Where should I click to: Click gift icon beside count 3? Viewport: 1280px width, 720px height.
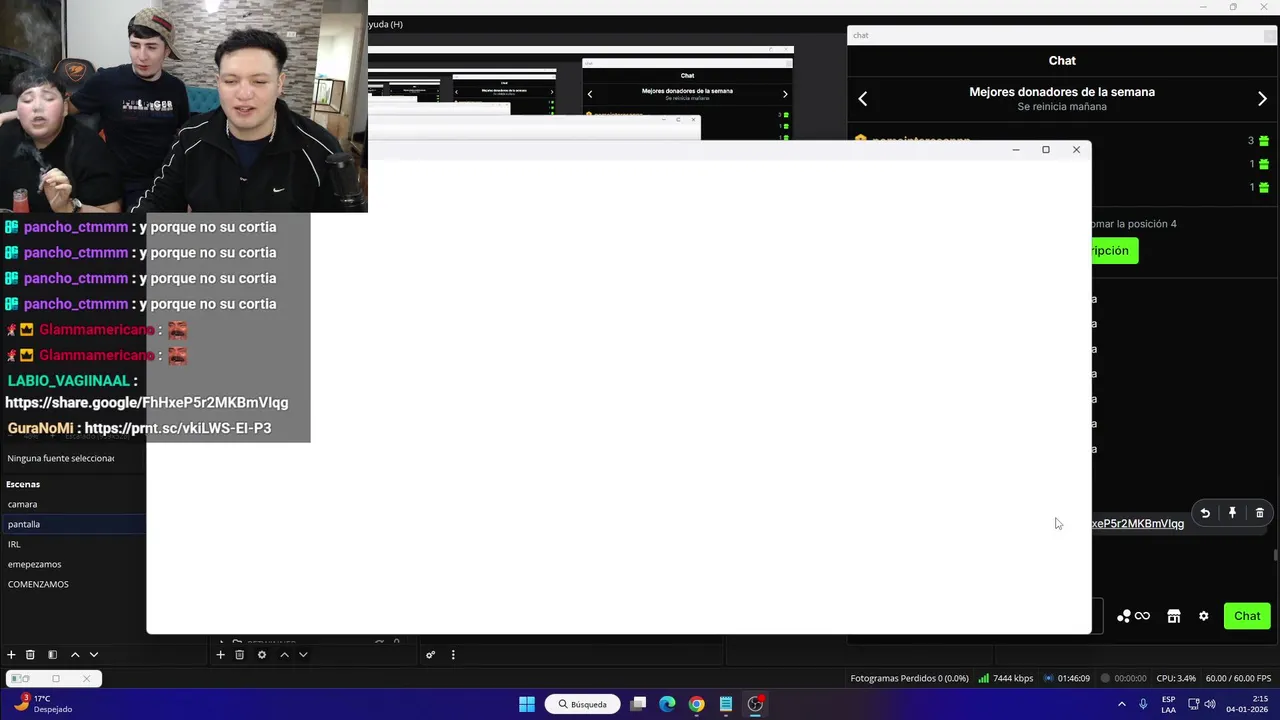tap(1263, 141)
